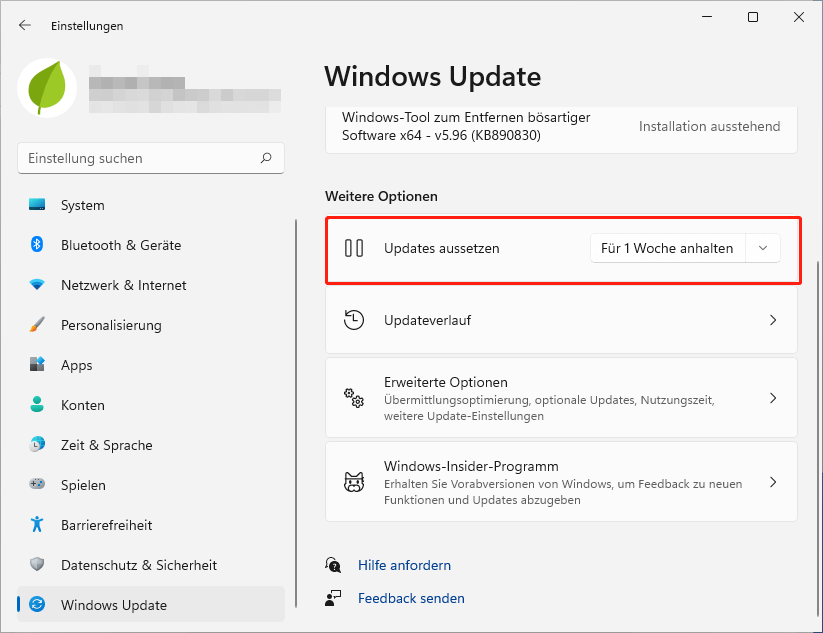Click the pause icon beside Updates aussetzen
Image resolution: width=823 pixels, height=633 pixels.
coord(354,248)
